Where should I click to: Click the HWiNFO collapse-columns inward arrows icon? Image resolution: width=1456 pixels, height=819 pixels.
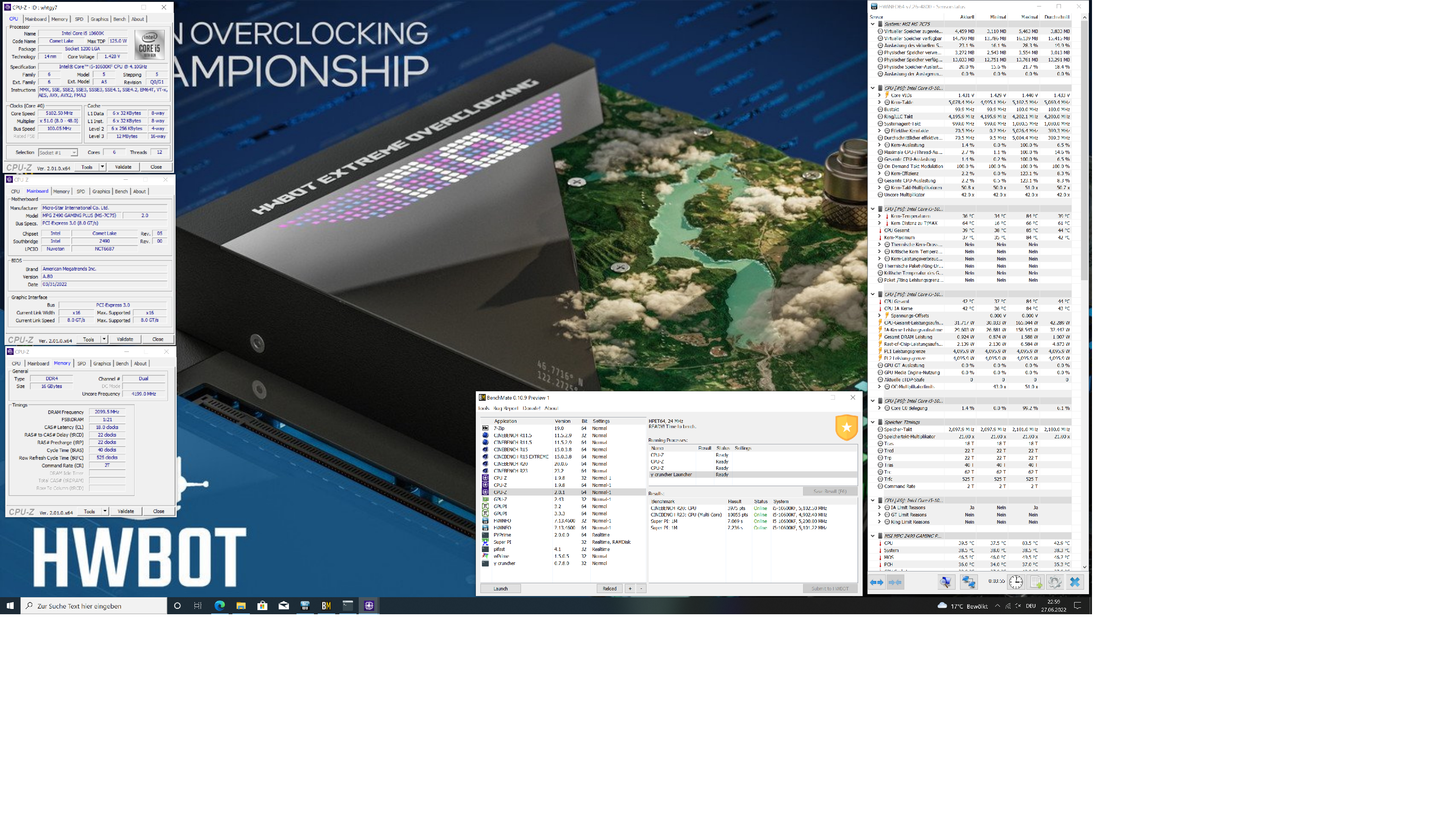[895, 582]
